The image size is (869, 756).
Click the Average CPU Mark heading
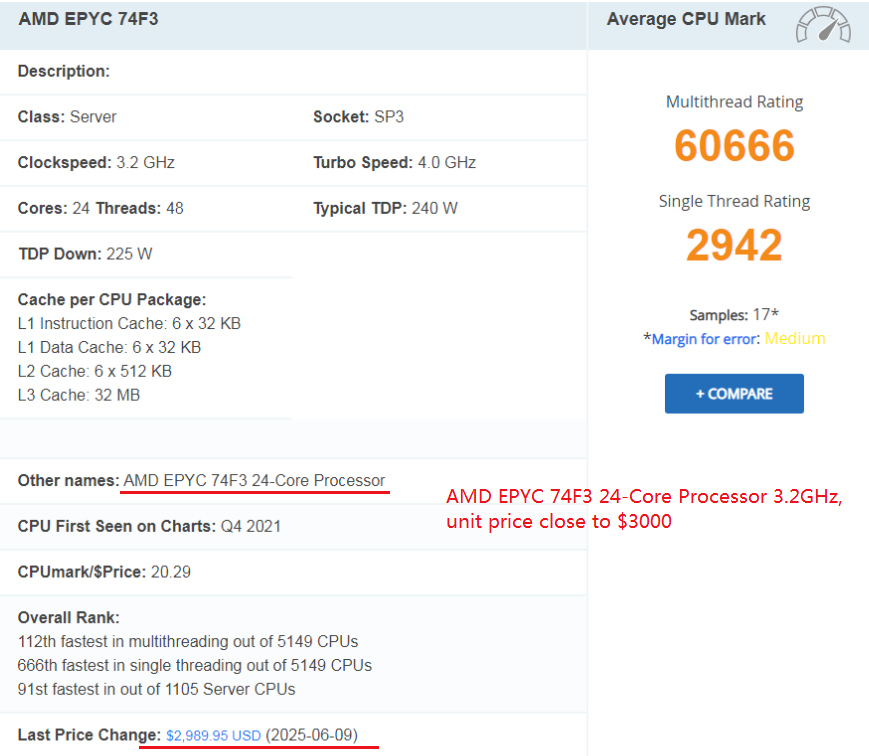[686, 19]
